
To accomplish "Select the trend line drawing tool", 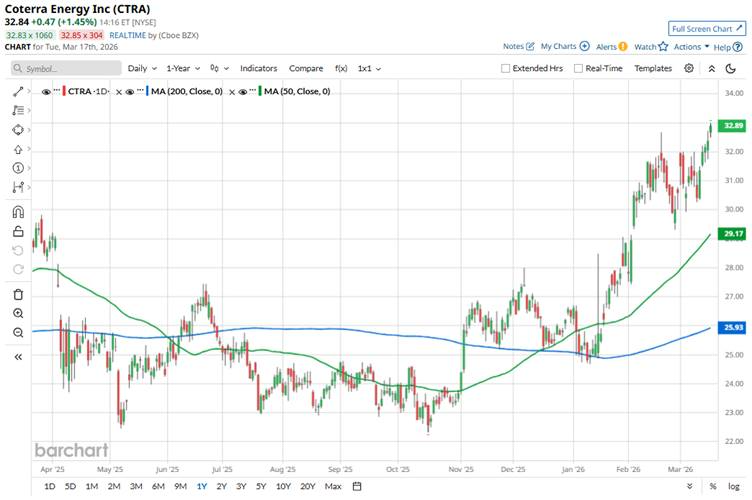I will click(x=18, y=91).
